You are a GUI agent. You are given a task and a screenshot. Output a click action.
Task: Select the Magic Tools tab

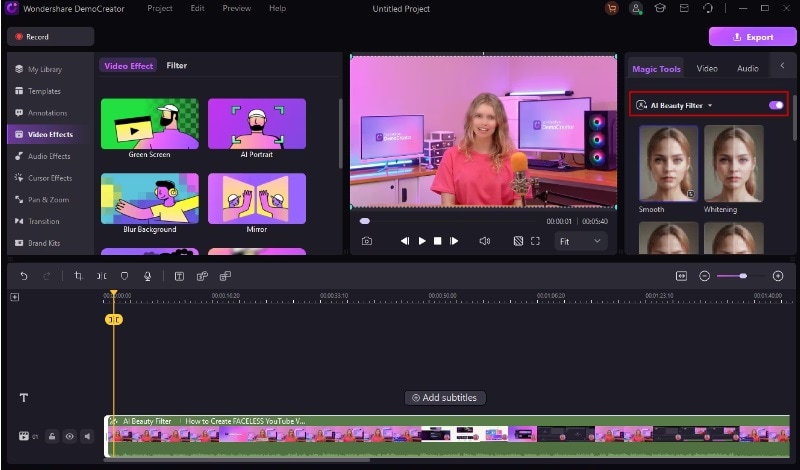[x=656, y=69]
